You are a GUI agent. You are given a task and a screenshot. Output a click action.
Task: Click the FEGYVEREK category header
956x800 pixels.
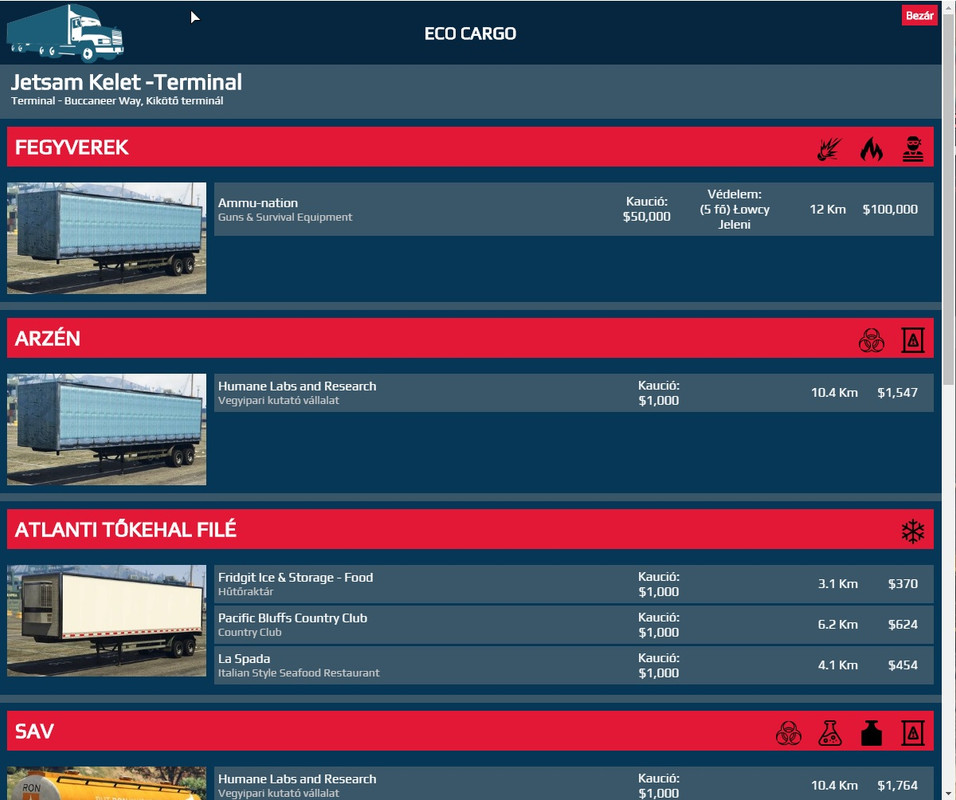click(470, 147)
